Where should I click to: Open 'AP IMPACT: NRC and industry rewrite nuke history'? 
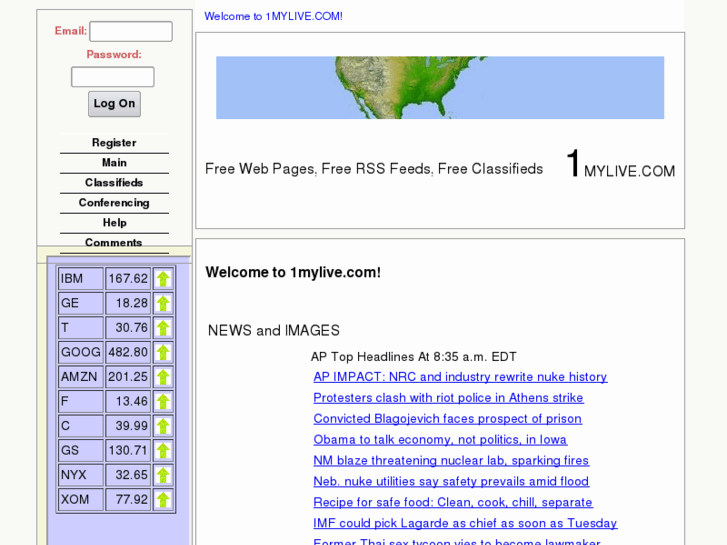(x=460, y=377)
